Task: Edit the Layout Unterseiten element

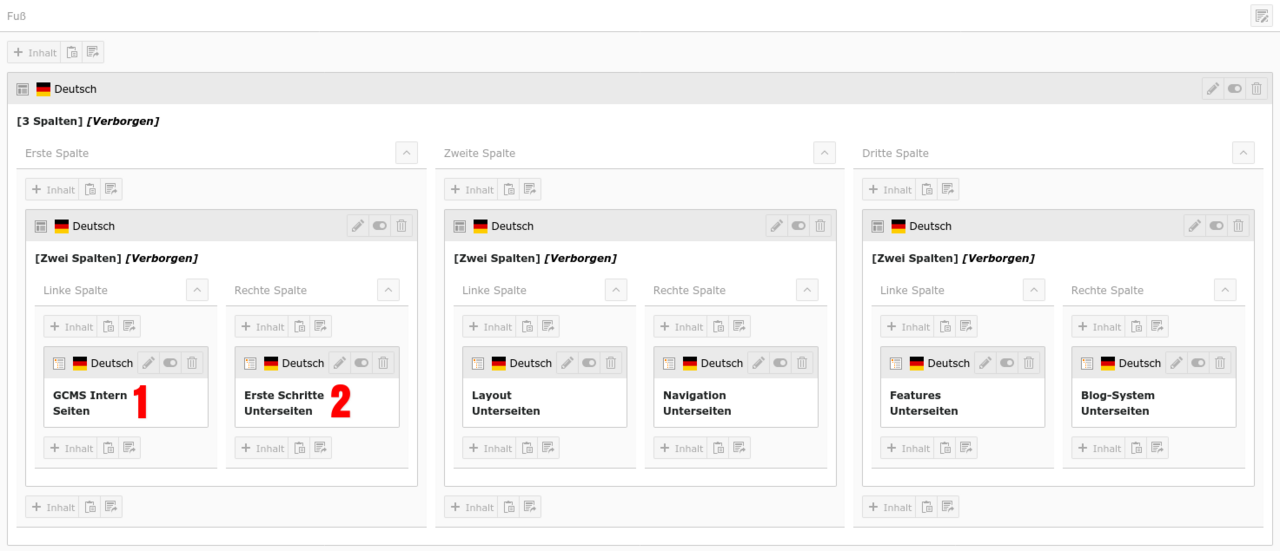Action: pyautogui.click(x=567, y=363)
